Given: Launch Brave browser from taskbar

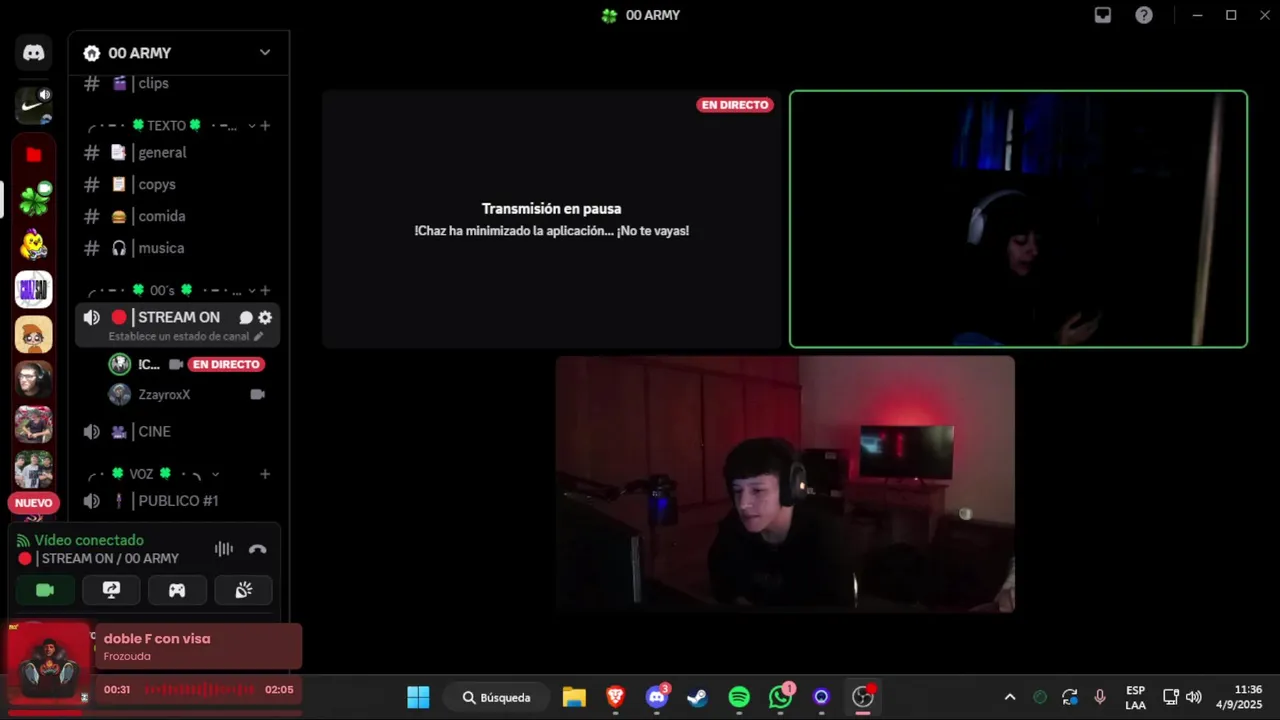Looking at the screenshot, I should 615,697.
